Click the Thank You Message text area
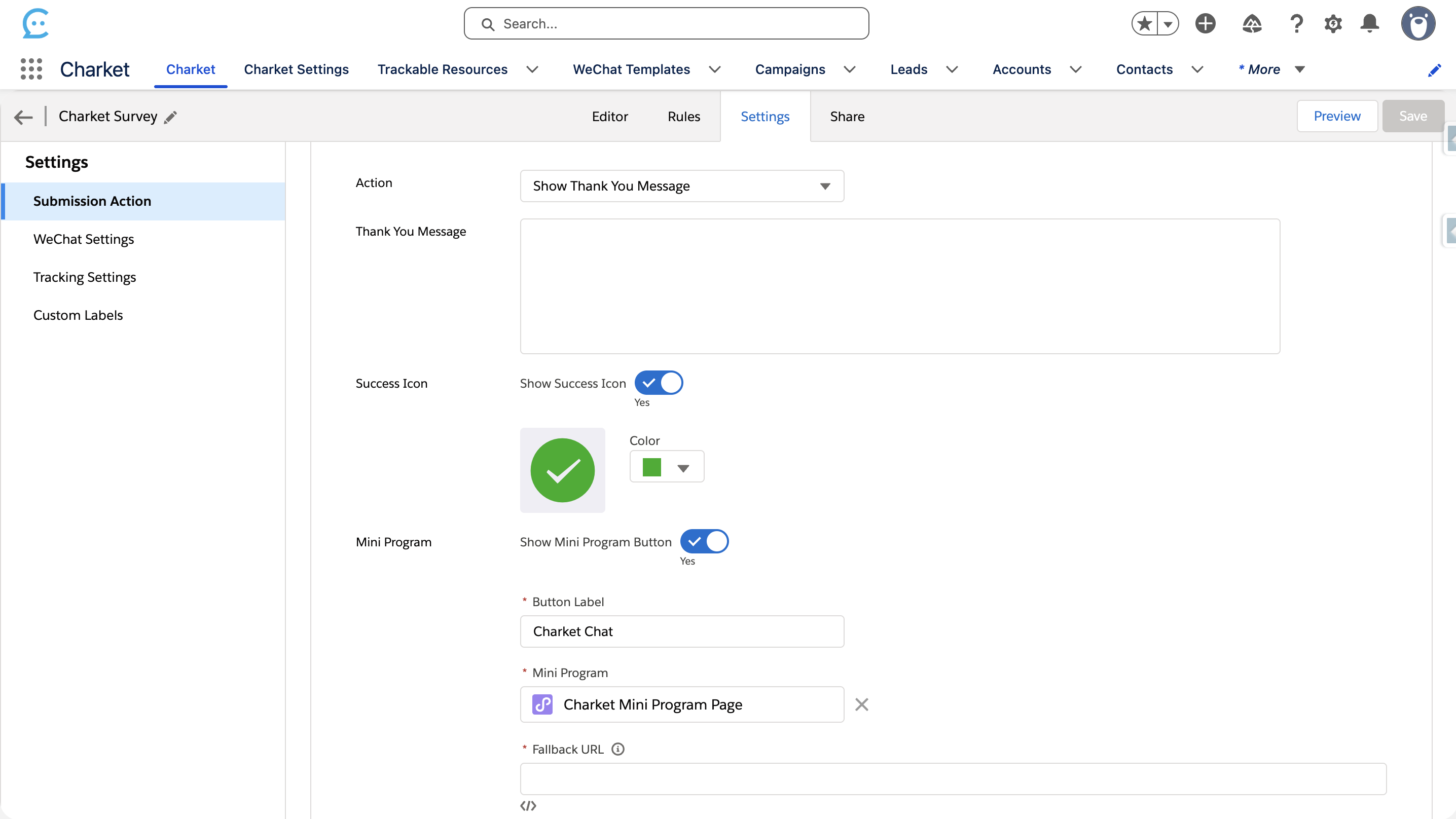The width and height of the screenshot is (1456, 819). click(x=900, y=286)
